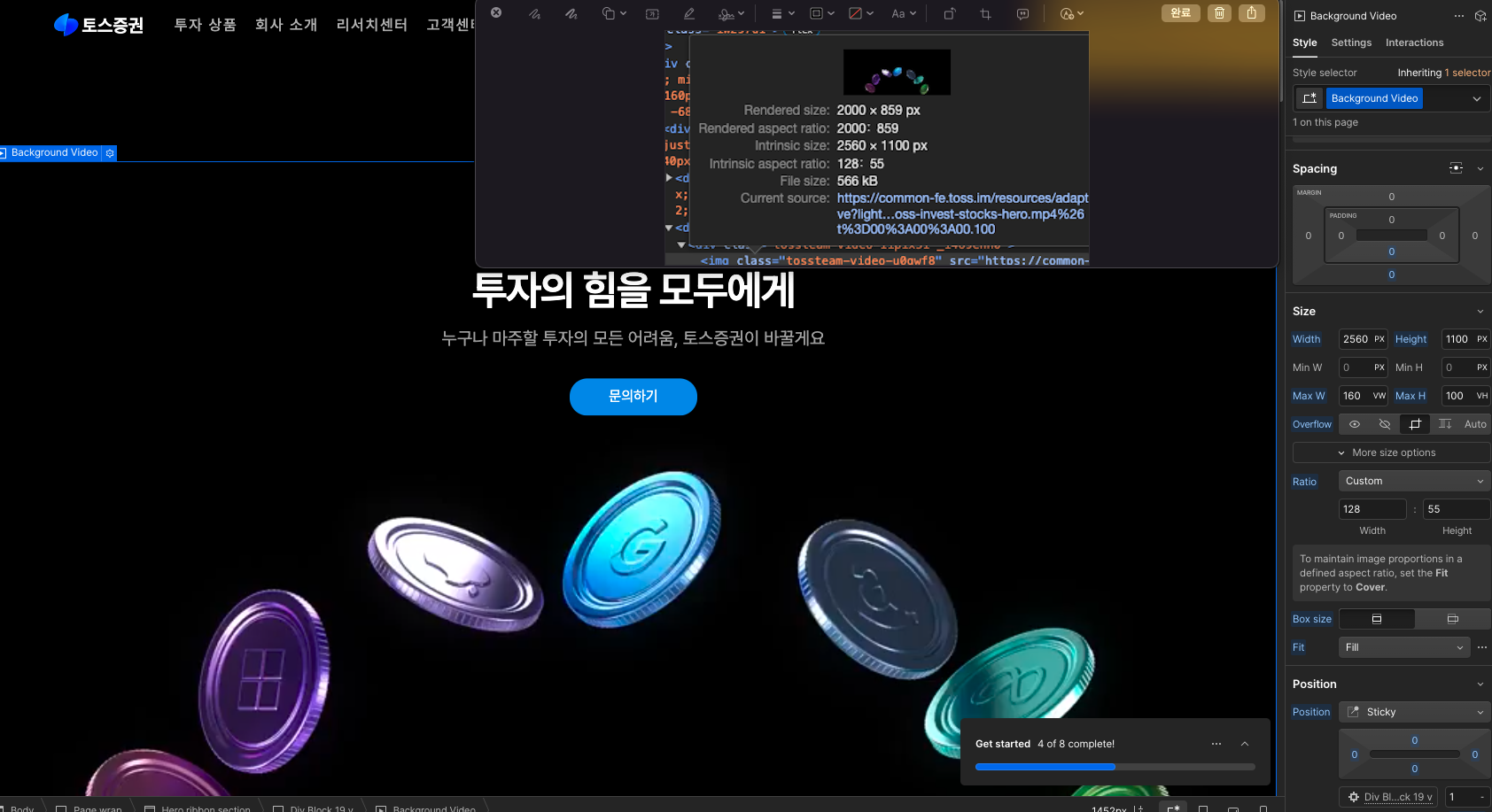Collapse the Position section
The image size is (1492, 812).
click(x=1480, y=684)
